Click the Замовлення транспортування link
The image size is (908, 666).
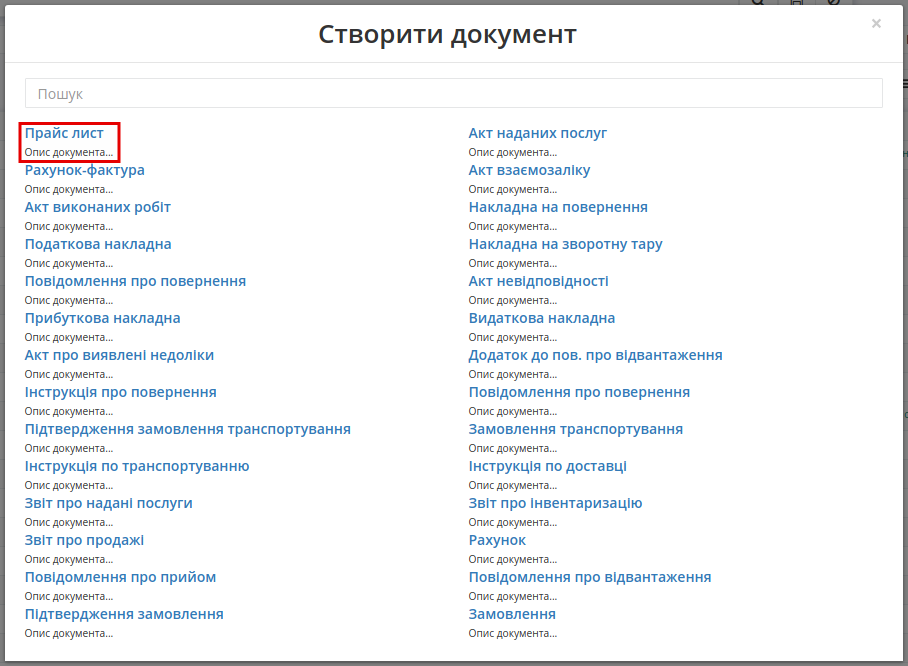[x=576, y=430]
